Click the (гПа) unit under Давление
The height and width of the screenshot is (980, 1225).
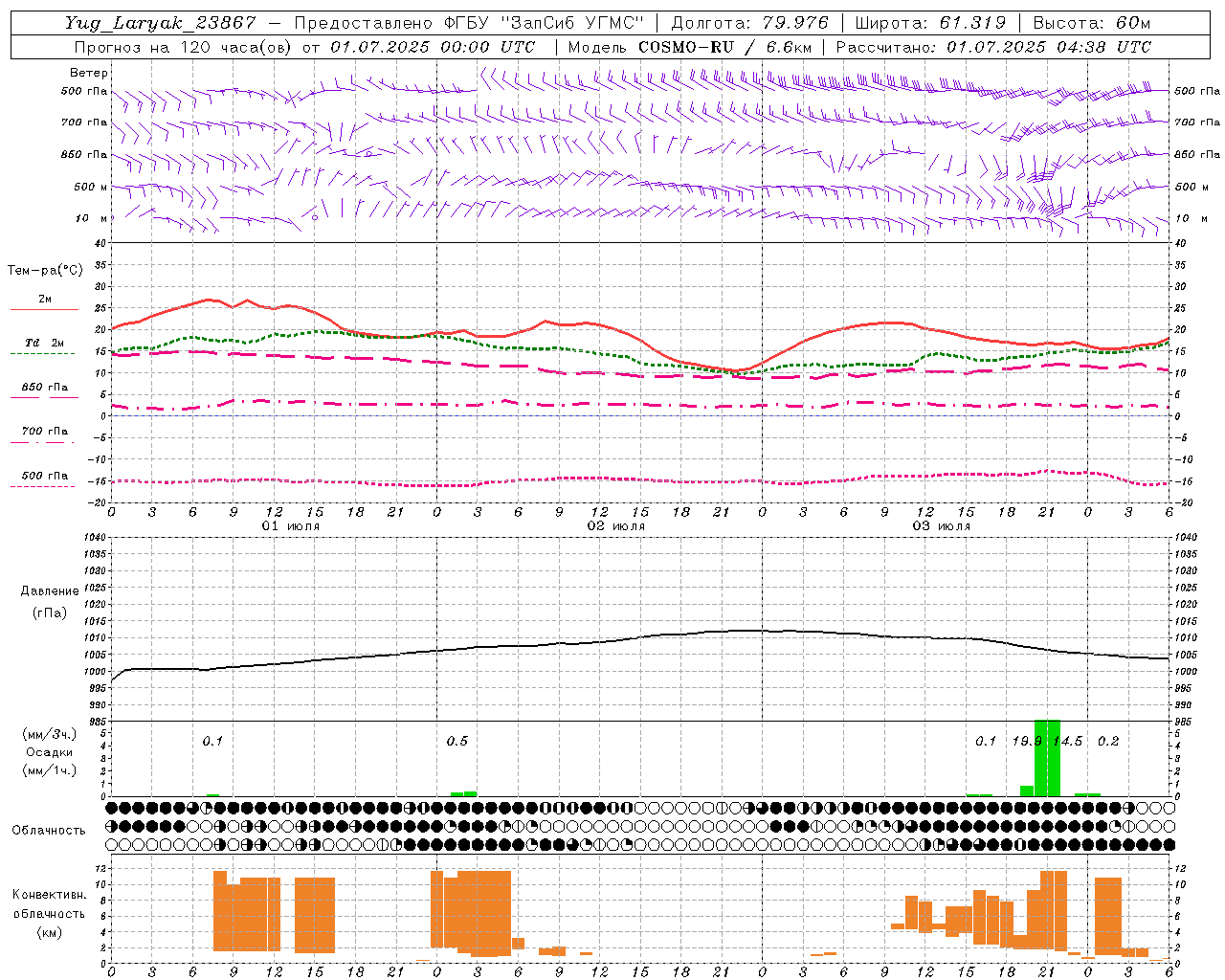[49, 612]
